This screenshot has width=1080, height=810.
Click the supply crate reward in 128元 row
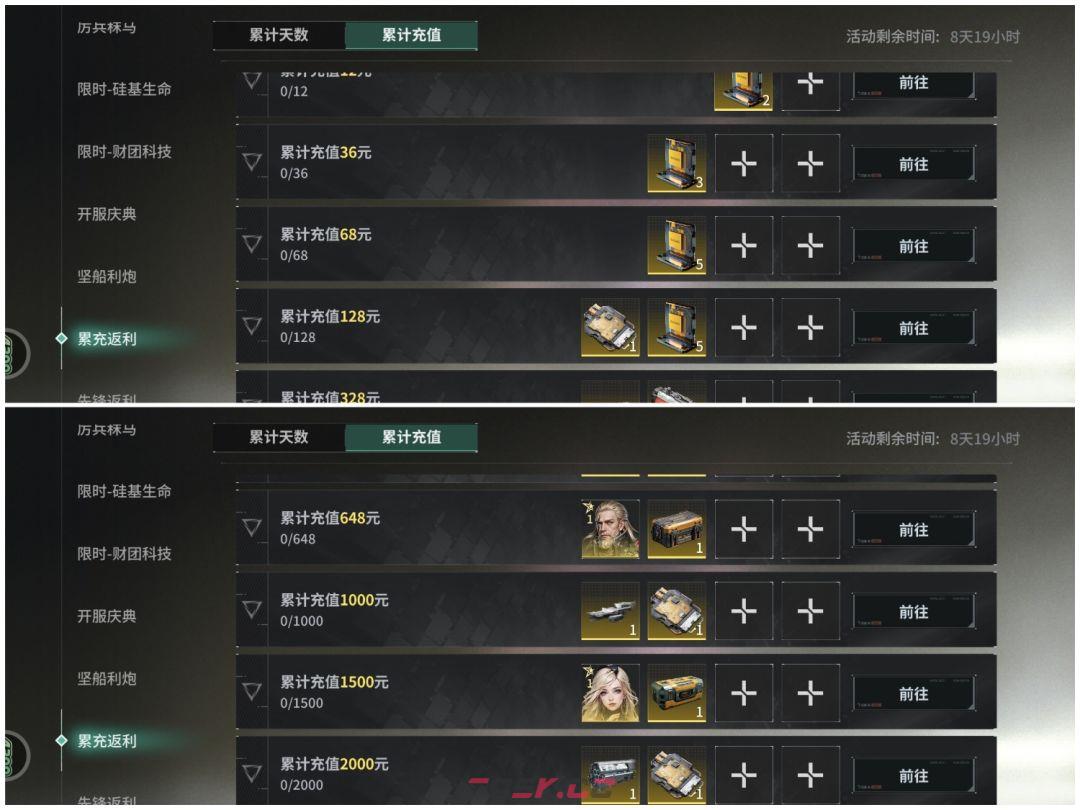tap(610, 327)
